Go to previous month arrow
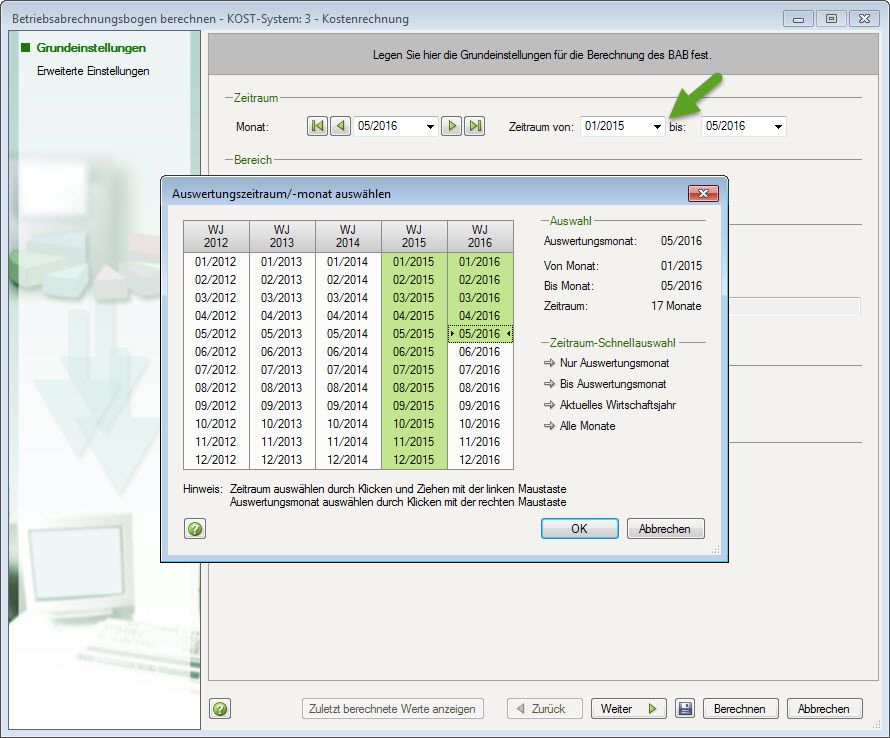890x738 pixels. pos(341,126)
